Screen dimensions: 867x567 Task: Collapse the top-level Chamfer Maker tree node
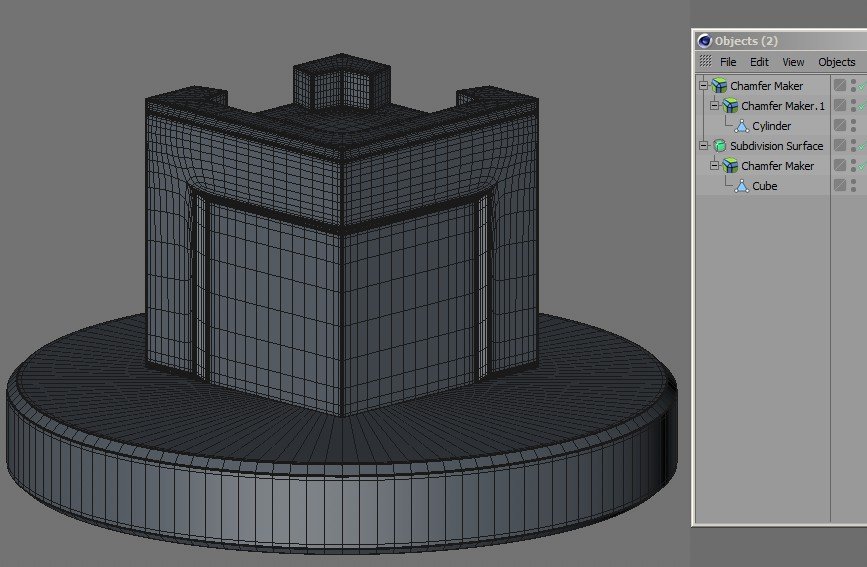click(x=703, y=85)
